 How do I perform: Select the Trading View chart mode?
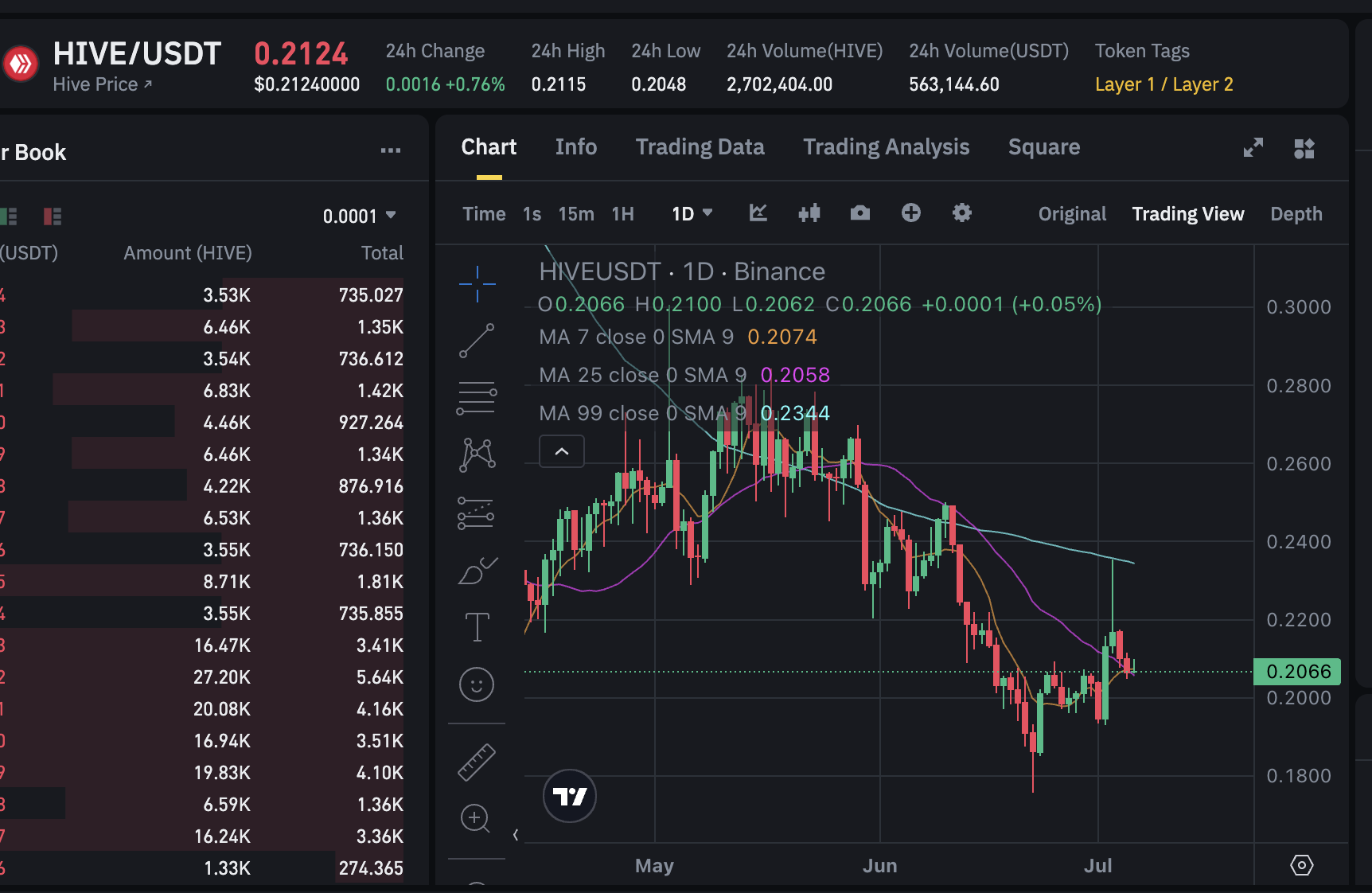coord(1188,214)
